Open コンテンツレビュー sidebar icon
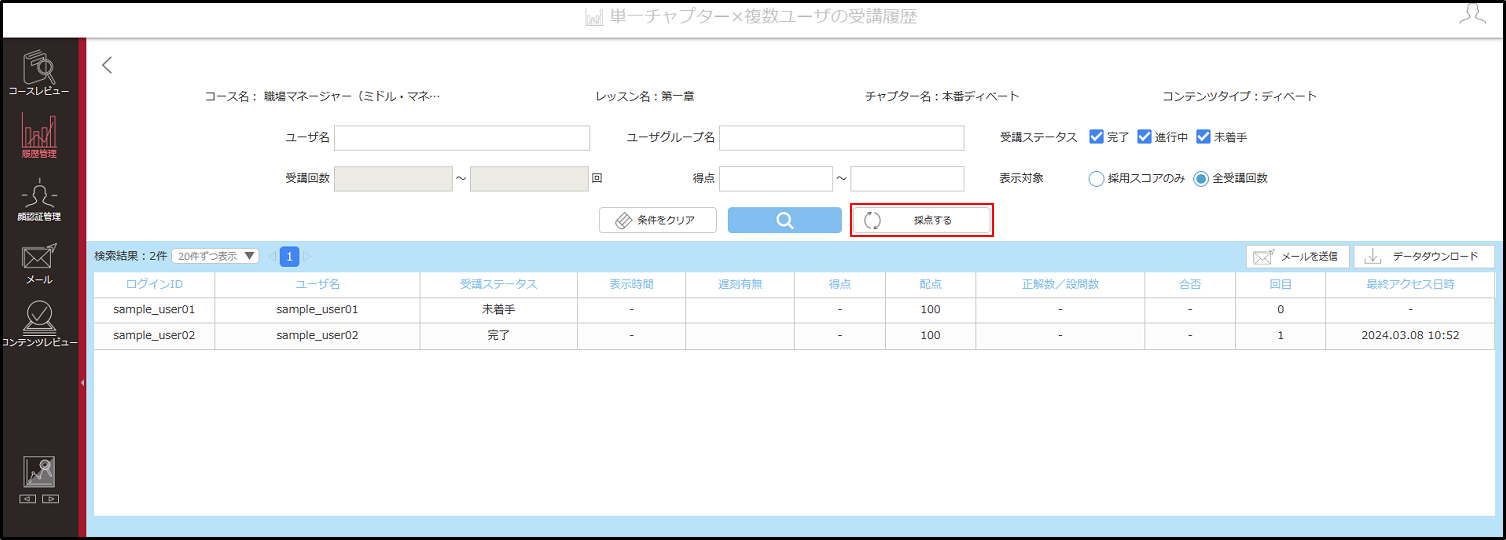The image size is (1506, 540). tap(39, 326)
